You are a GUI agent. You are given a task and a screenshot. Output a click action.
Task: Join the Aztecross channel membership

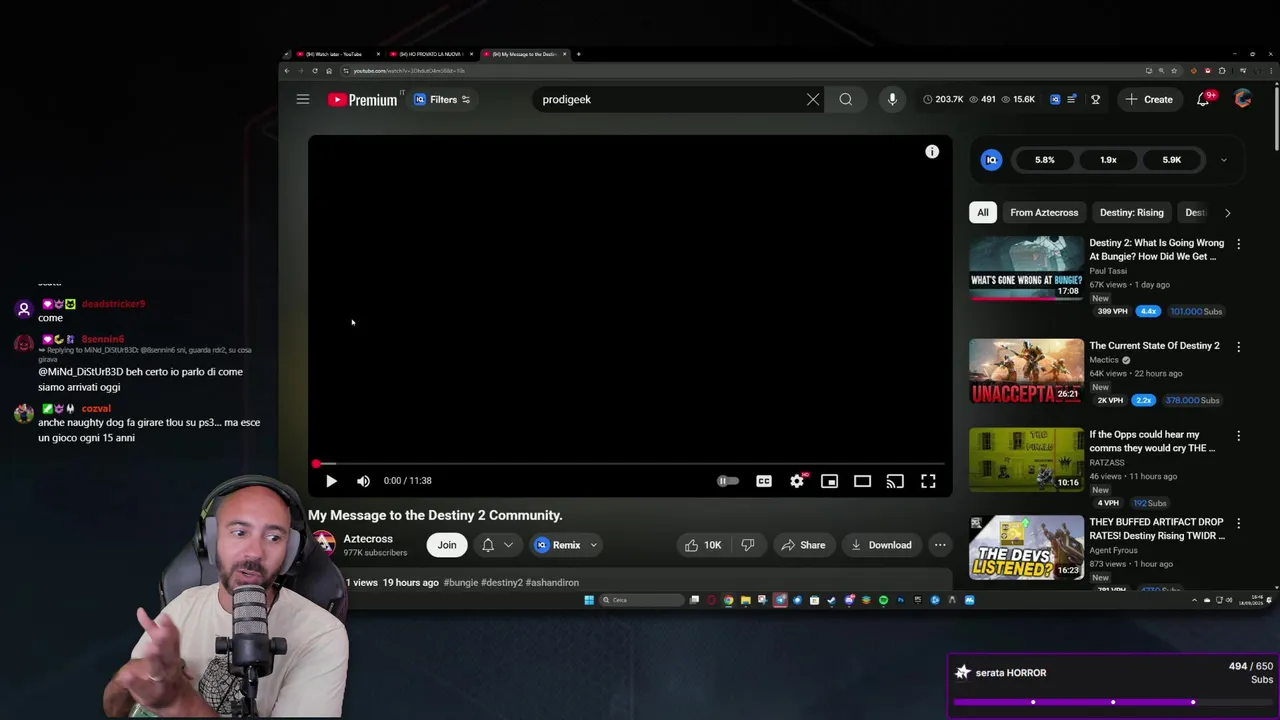click(447, 545)
